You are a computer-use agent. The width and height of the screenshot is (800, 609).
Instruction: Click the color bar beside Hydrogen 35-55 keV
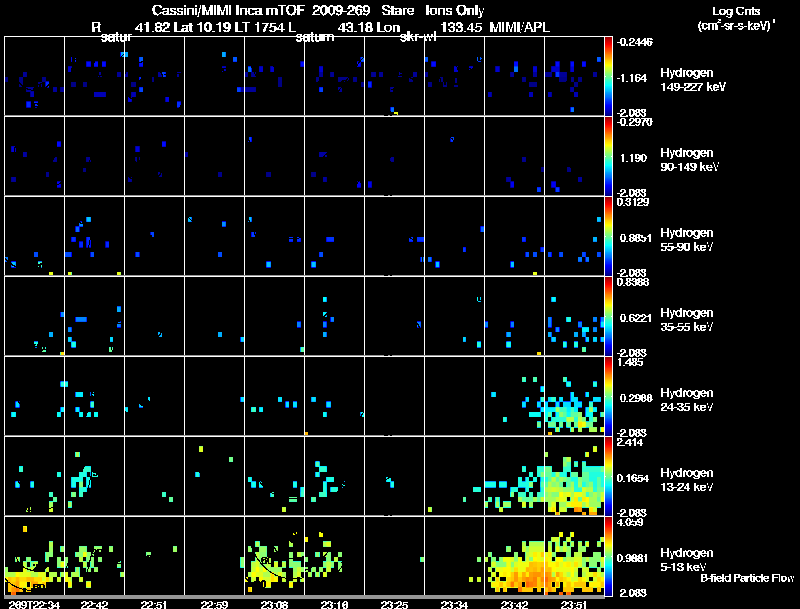point(608,316)
